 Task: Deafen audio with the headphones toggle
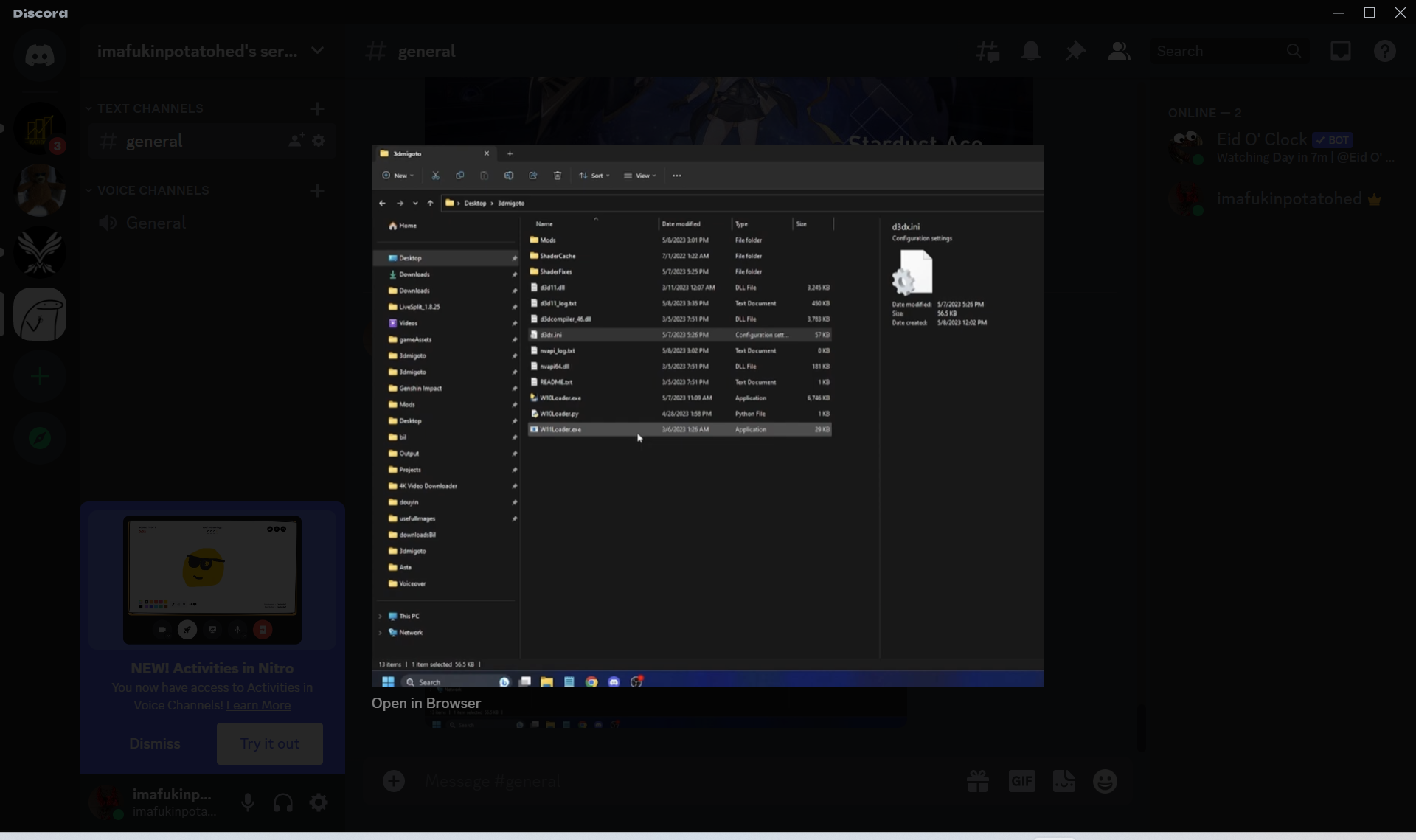click(283, 802)
